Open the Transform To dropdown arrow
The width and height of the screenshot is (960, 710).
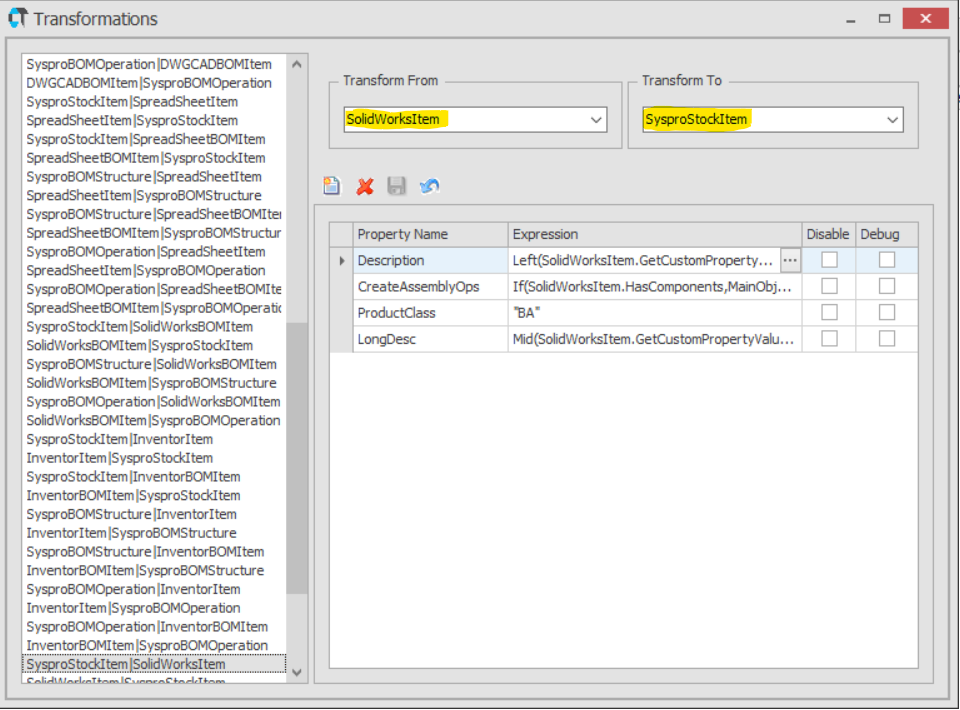pos(892,120)
